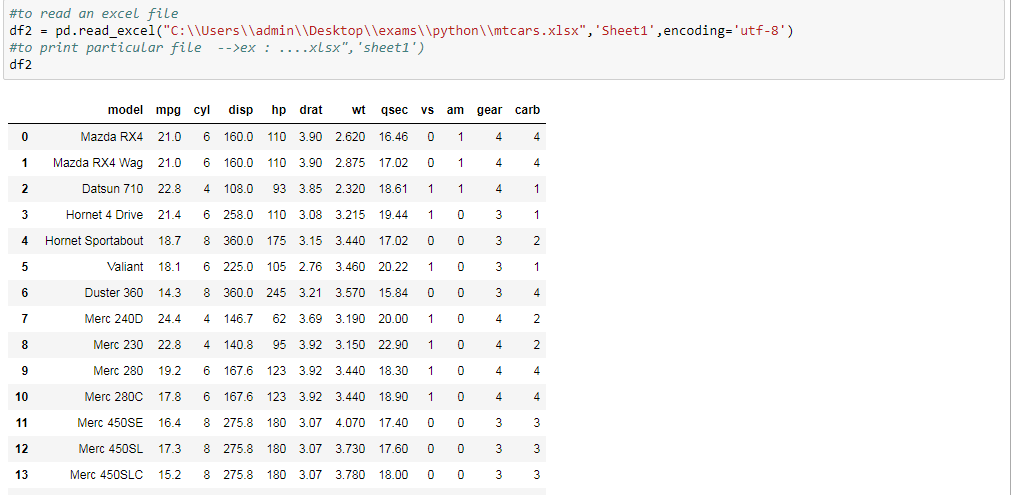Select the 'Merc 450SL' model cell in row 12
The width and height of the screenshot is (1011, 495).
coord(111,449)
